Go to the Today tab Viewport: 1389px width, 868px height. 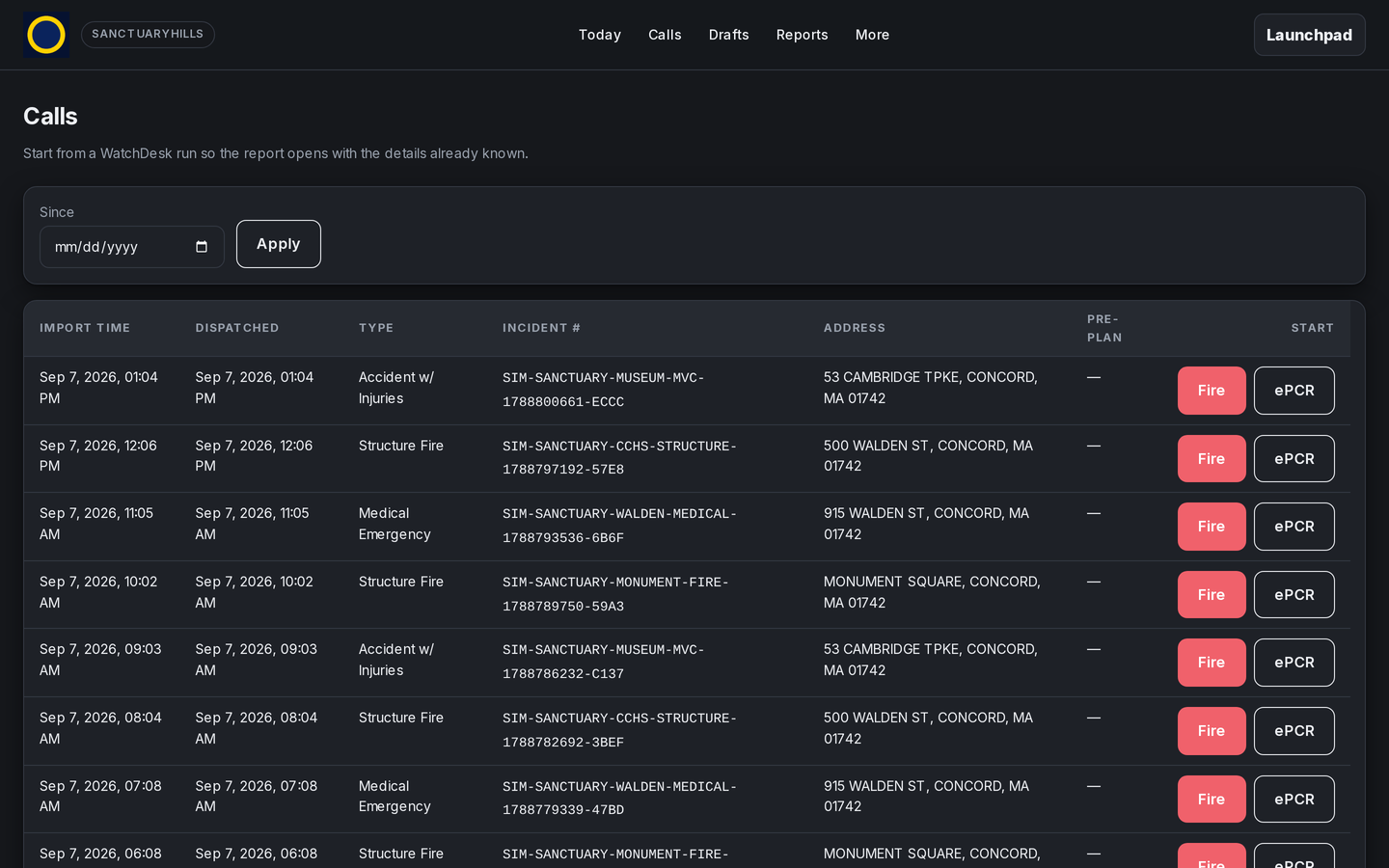(600, 35)
